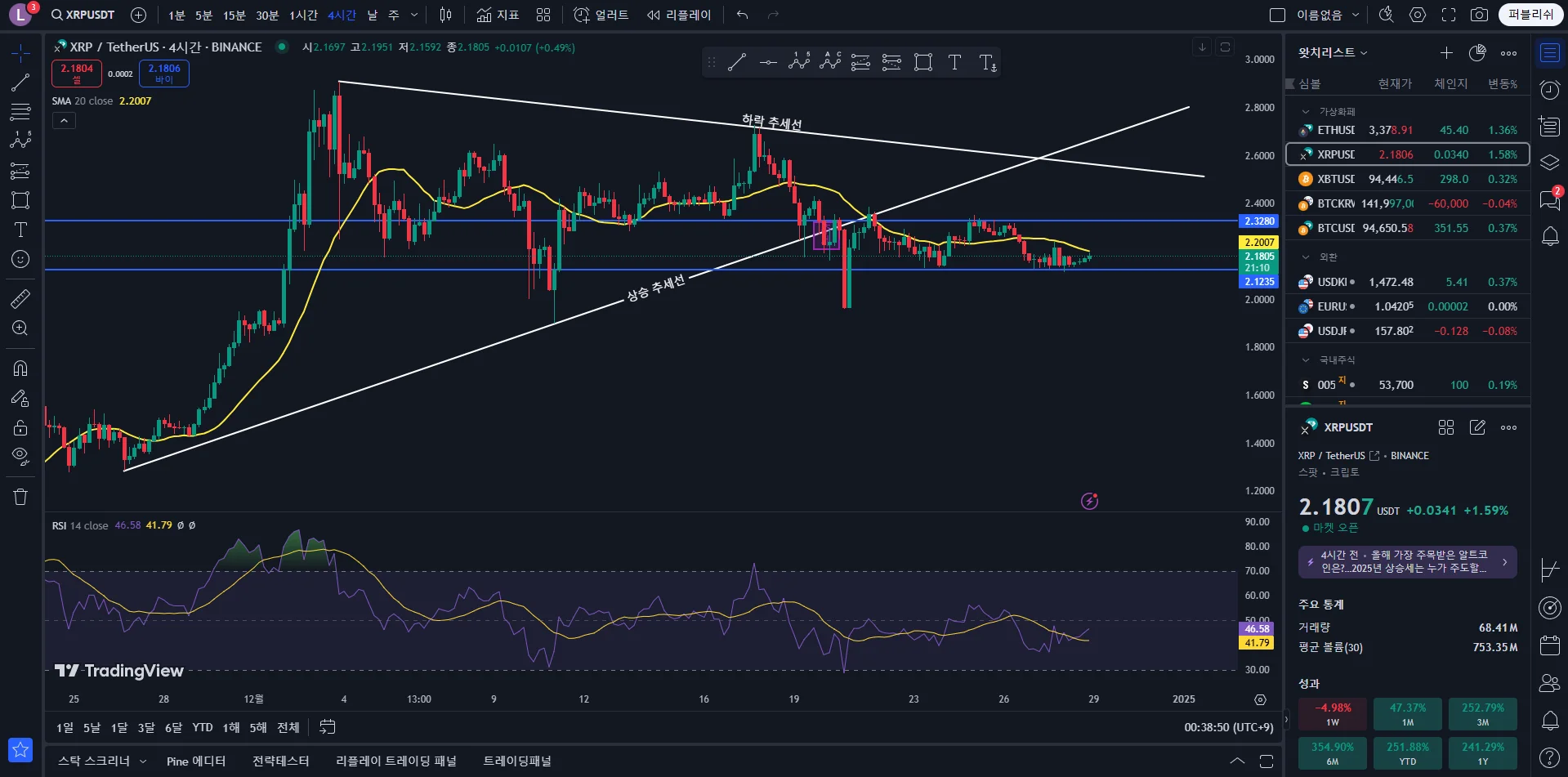Image resolution: width=1568 pixels, height=777 pixels.
Task: Switch to 15분 timeframe
Action: [235, 15]
